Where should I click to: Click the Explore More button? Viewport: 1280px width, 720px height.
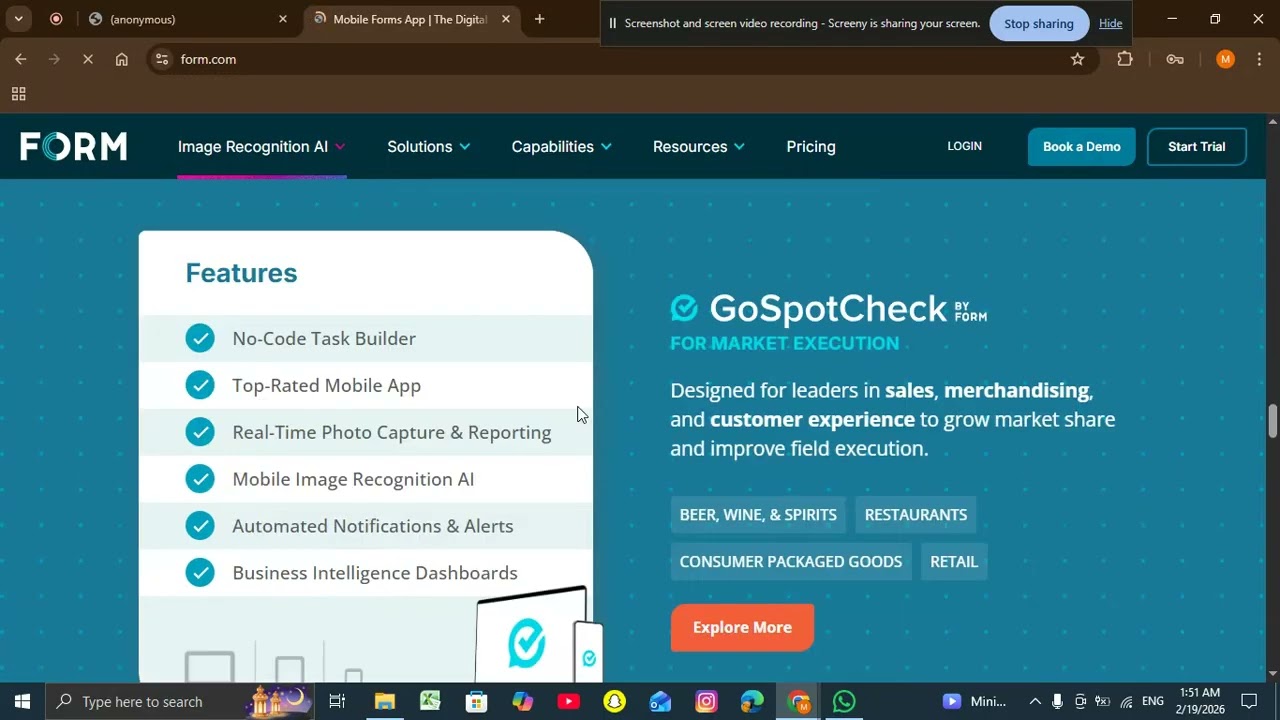pos(742,627)
